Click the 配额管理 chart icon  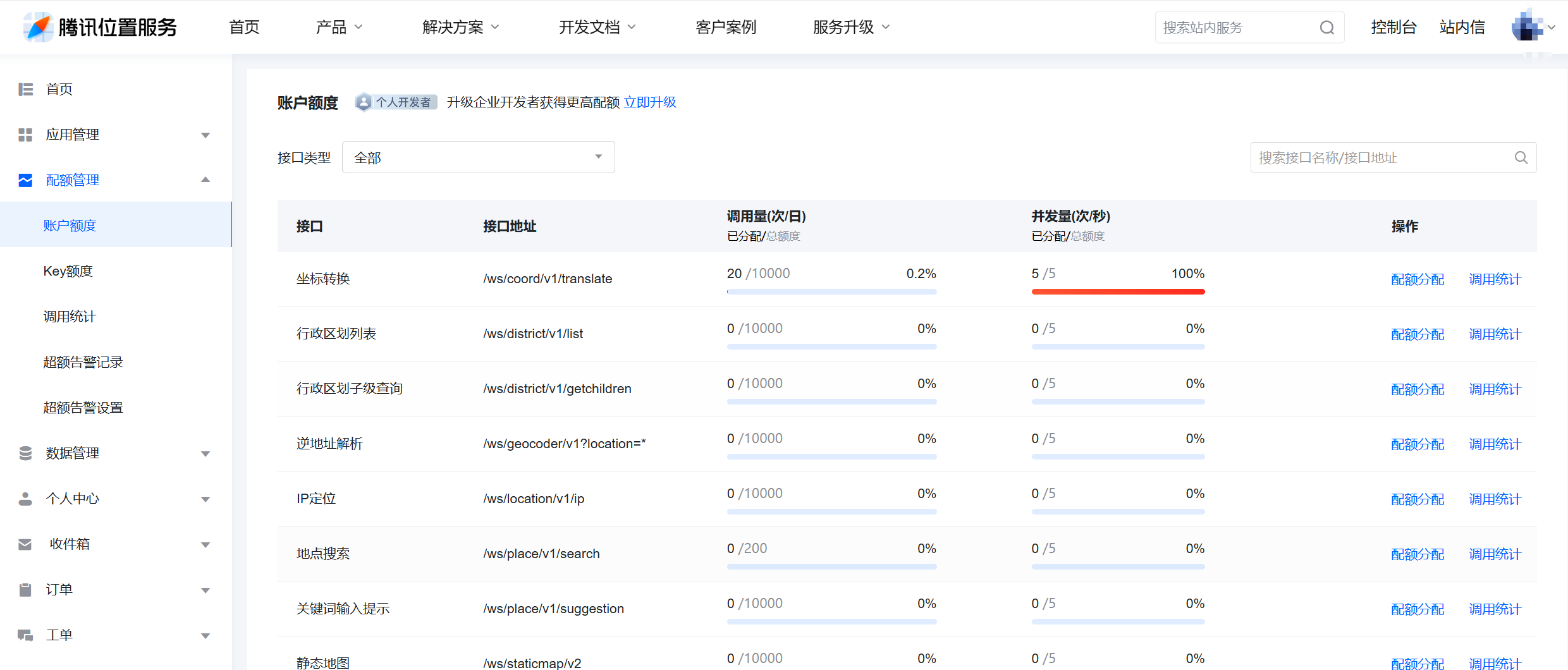pyautogui.click(x=25, y=180)
